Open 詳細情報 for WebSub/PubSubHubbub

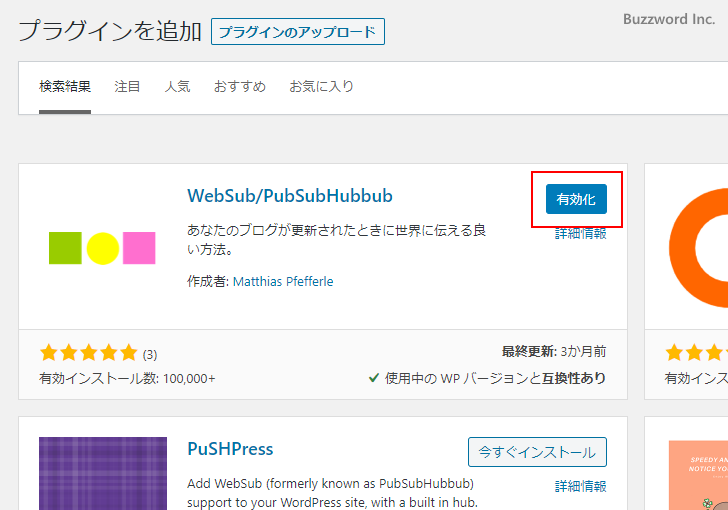(x=581, y=234)
